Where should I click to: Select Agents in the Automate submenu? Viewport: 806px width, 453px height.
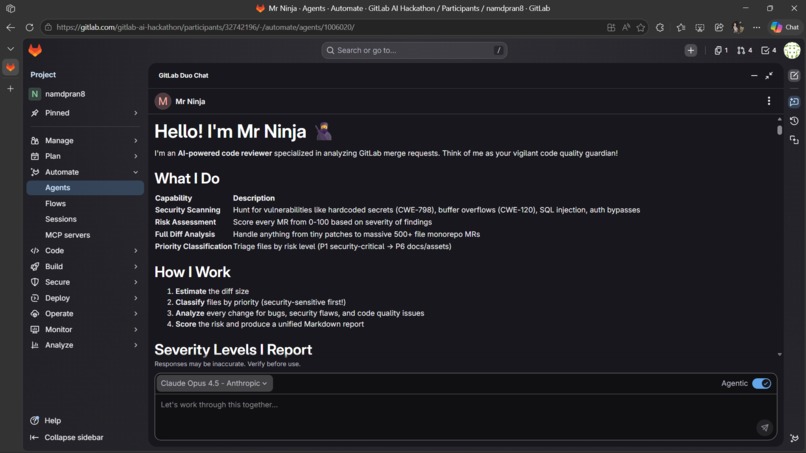[x=85, y=188]
